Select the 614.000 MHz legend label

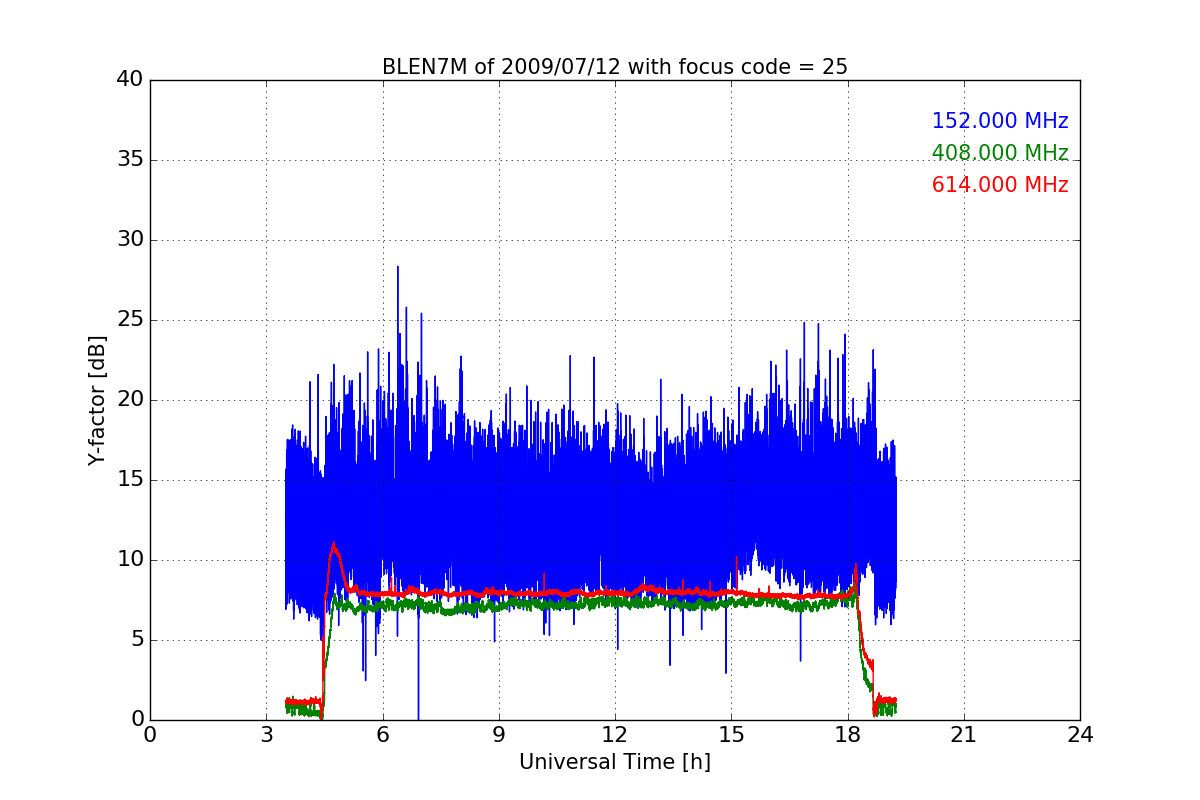[x=1000, y=185]
